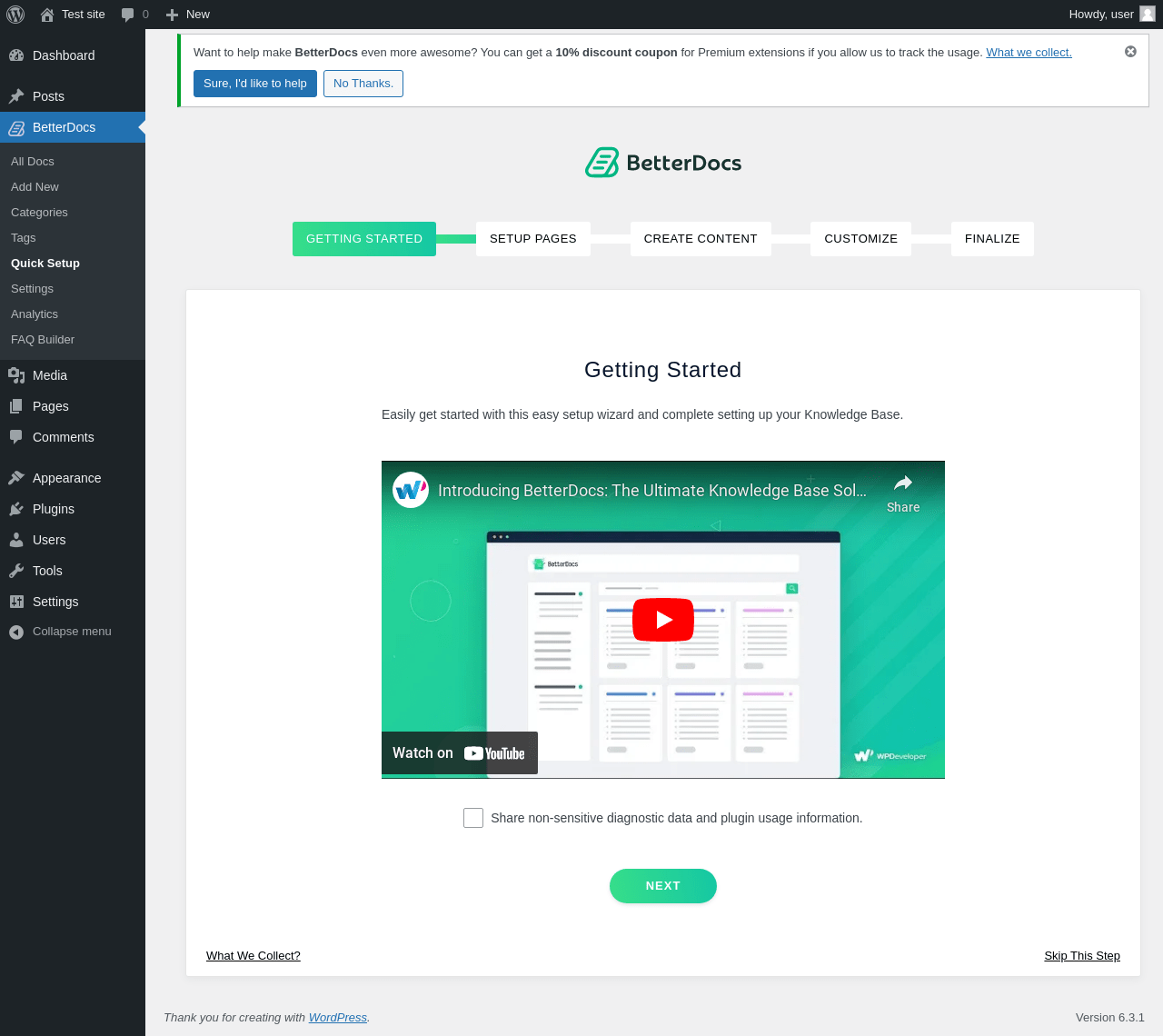Click the No Thanks button
1163x1036 pixels.
(363, 84)
